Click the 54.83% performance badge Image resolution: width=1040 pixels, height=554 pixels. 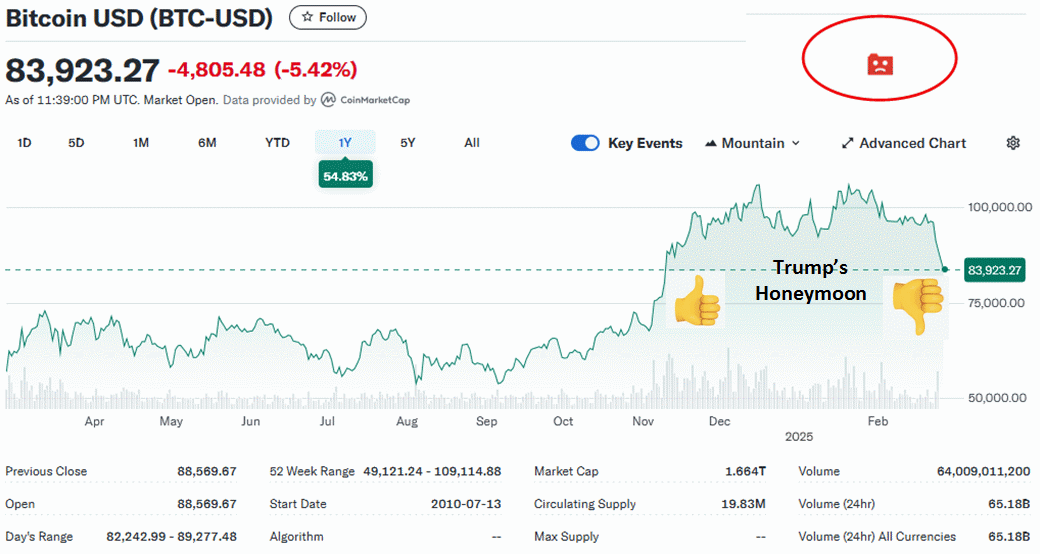(x=345, y=176)
